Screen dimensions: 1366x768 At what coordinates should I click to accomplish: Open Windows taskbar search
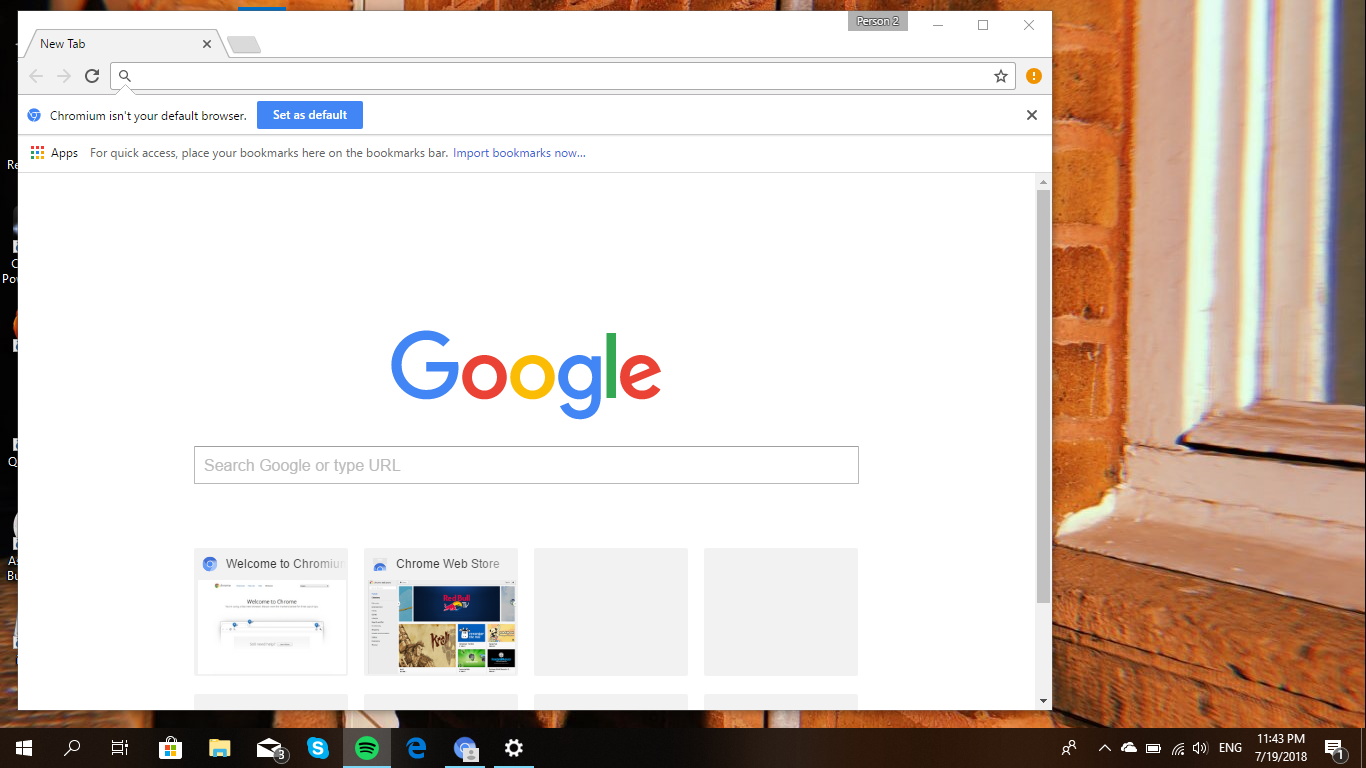click(72, 747)
